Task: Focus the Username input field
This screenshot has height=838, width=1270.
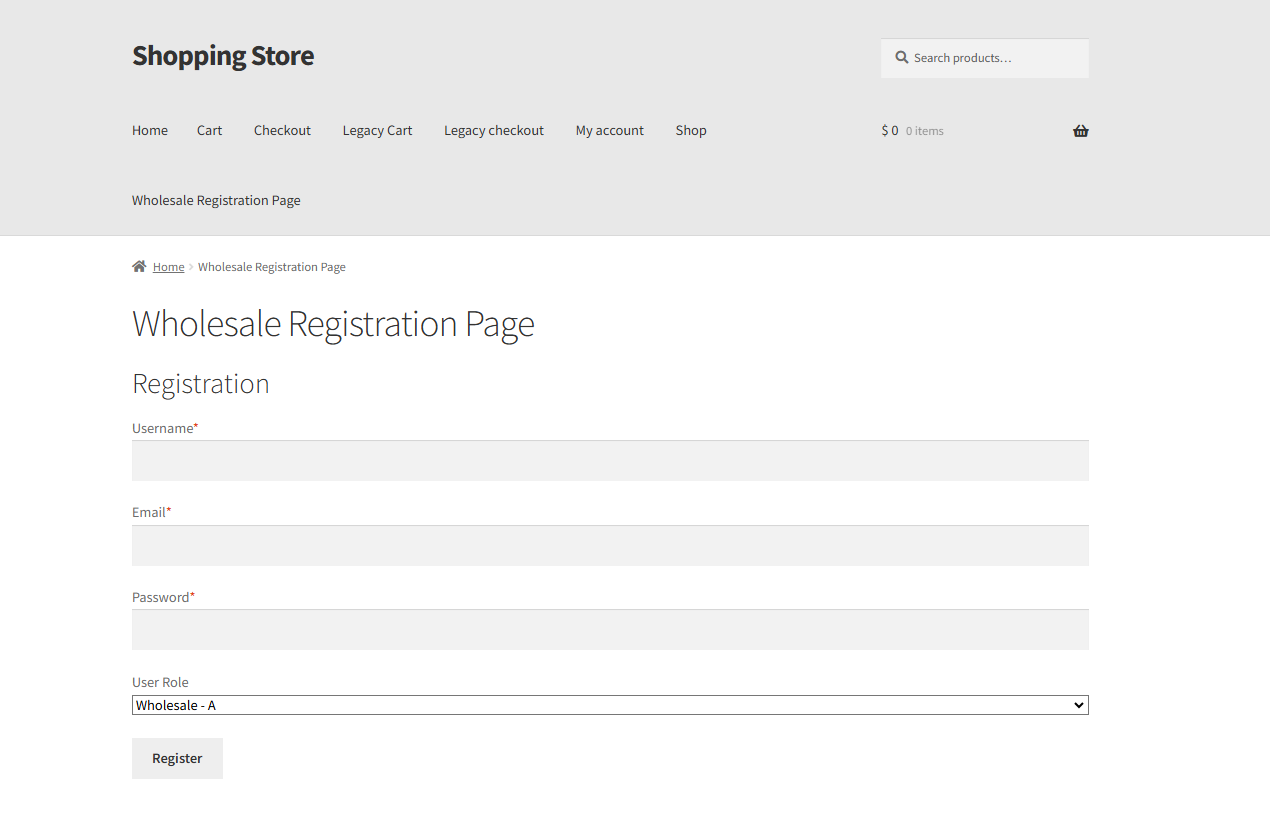Action: 610,461
